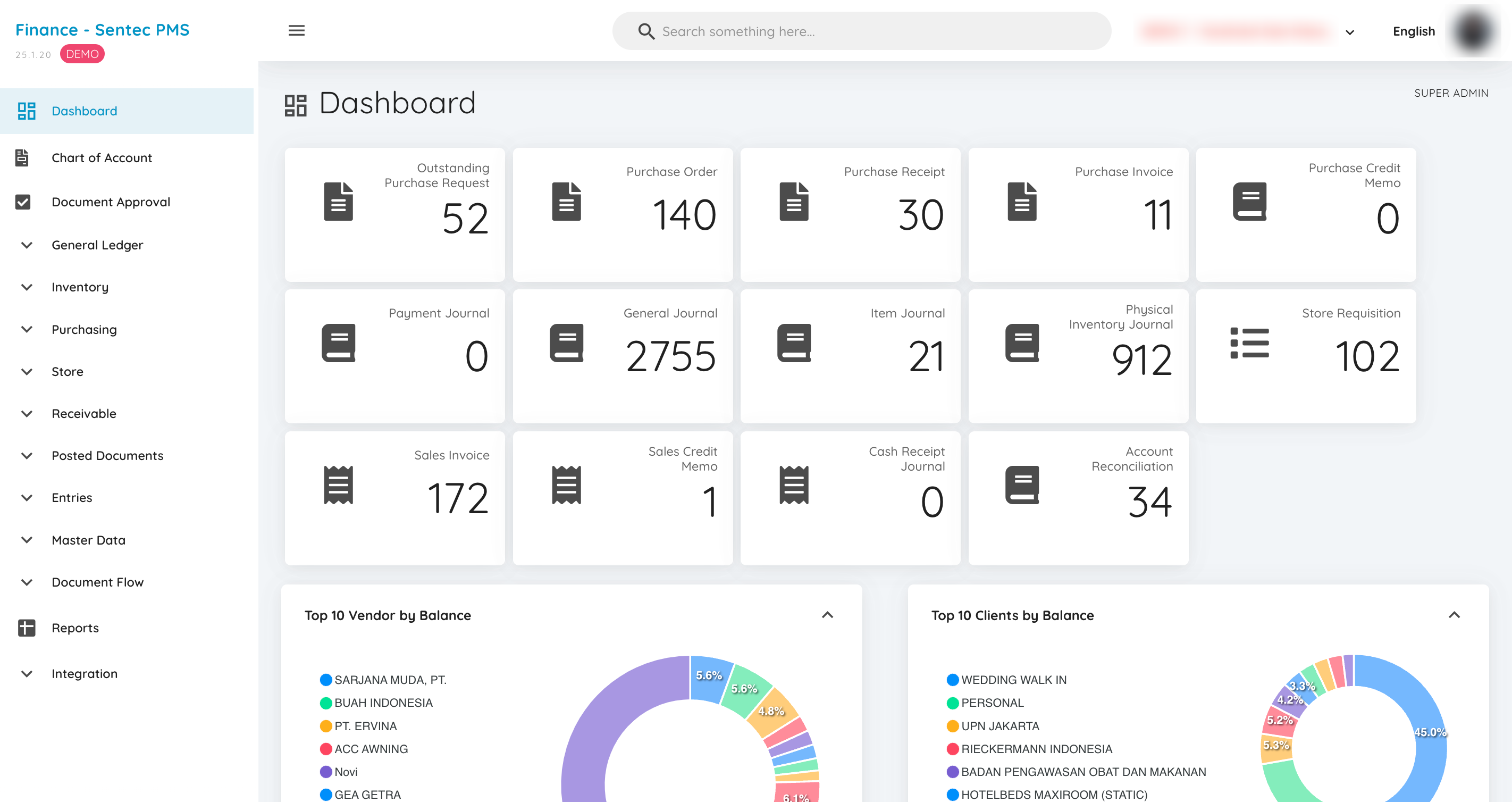Click the Chart of Account document icon
The image size is (1512, 802).
pos(22,157)
